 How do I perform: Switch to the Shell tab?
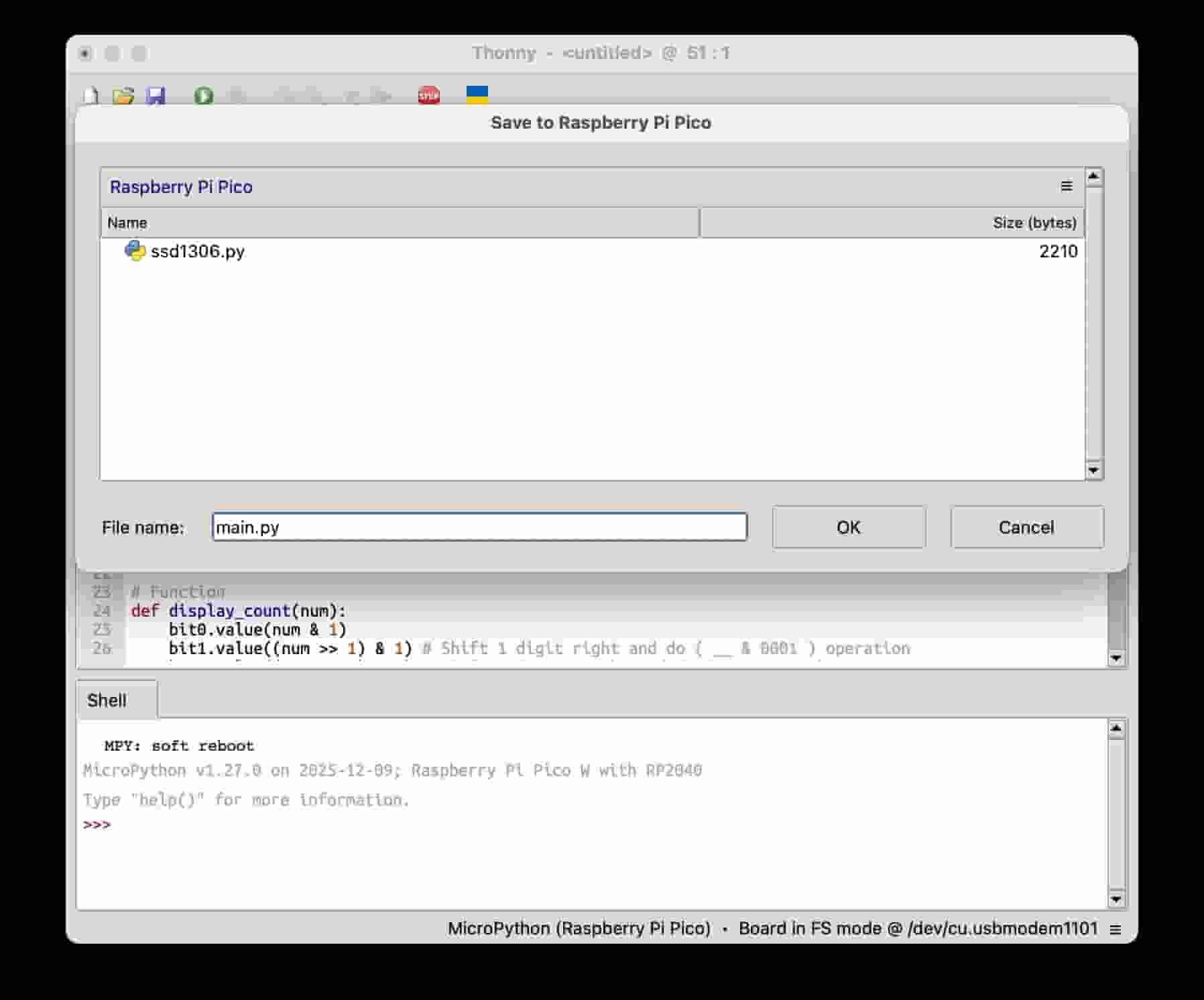(x=117, y=700)
